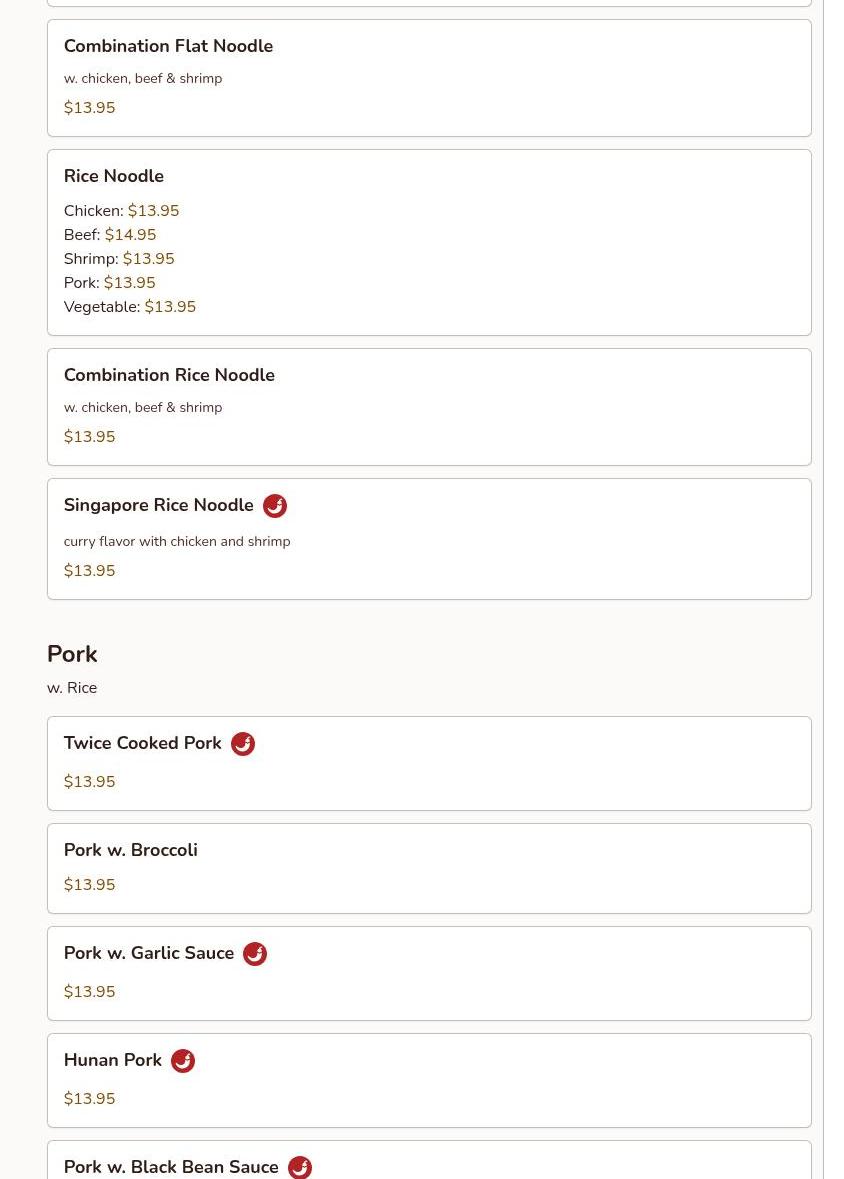This screenshot has width=844, height=1179.
Task: Click the Singapore Rice Noodle curry description
Action: pyautogui.click(x=177, y=541)
